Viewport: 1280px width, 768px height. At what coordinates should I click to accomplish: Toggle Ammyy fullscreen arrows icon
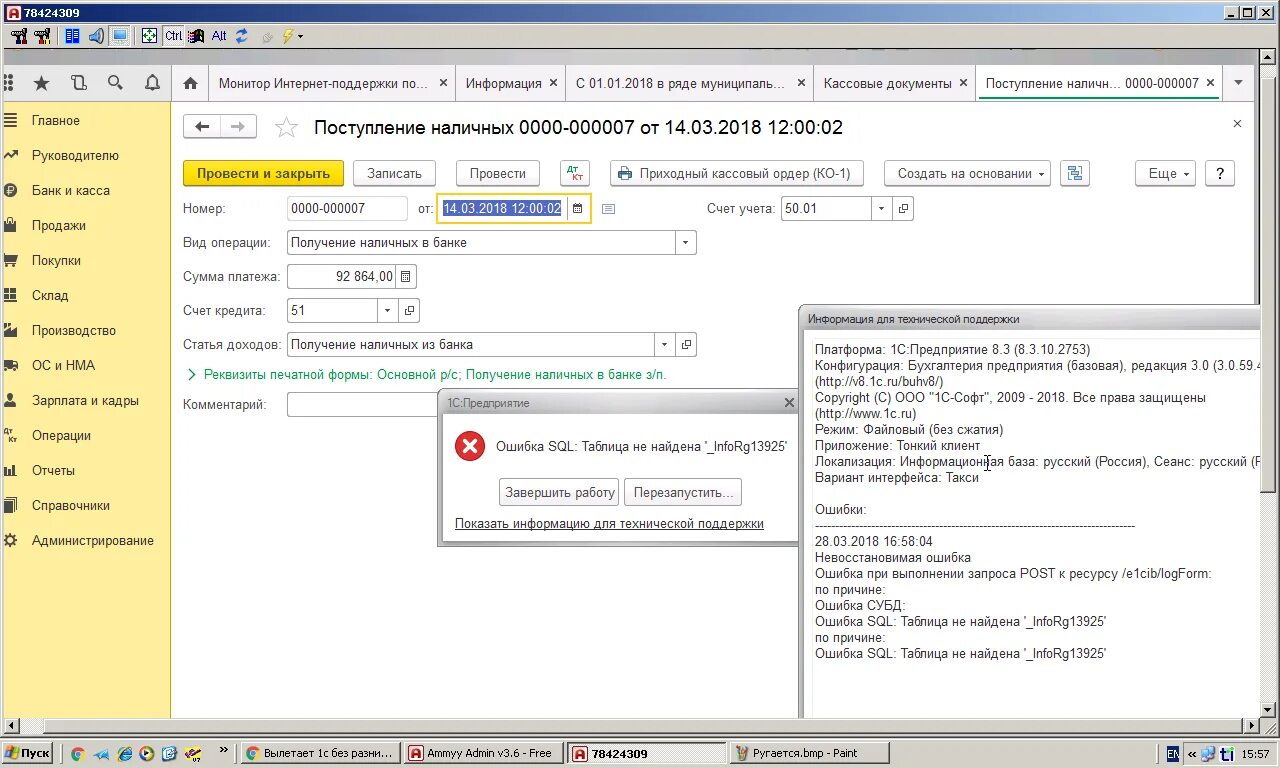pos(149,36)
